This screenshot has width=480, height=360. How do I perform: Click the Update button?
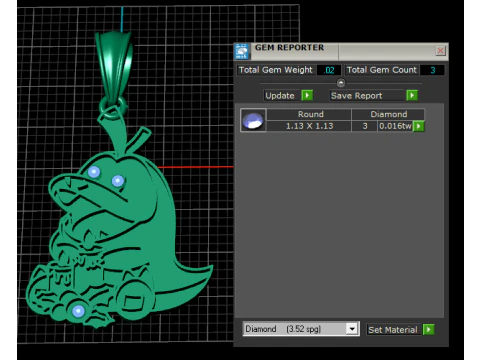coord(282,96)
